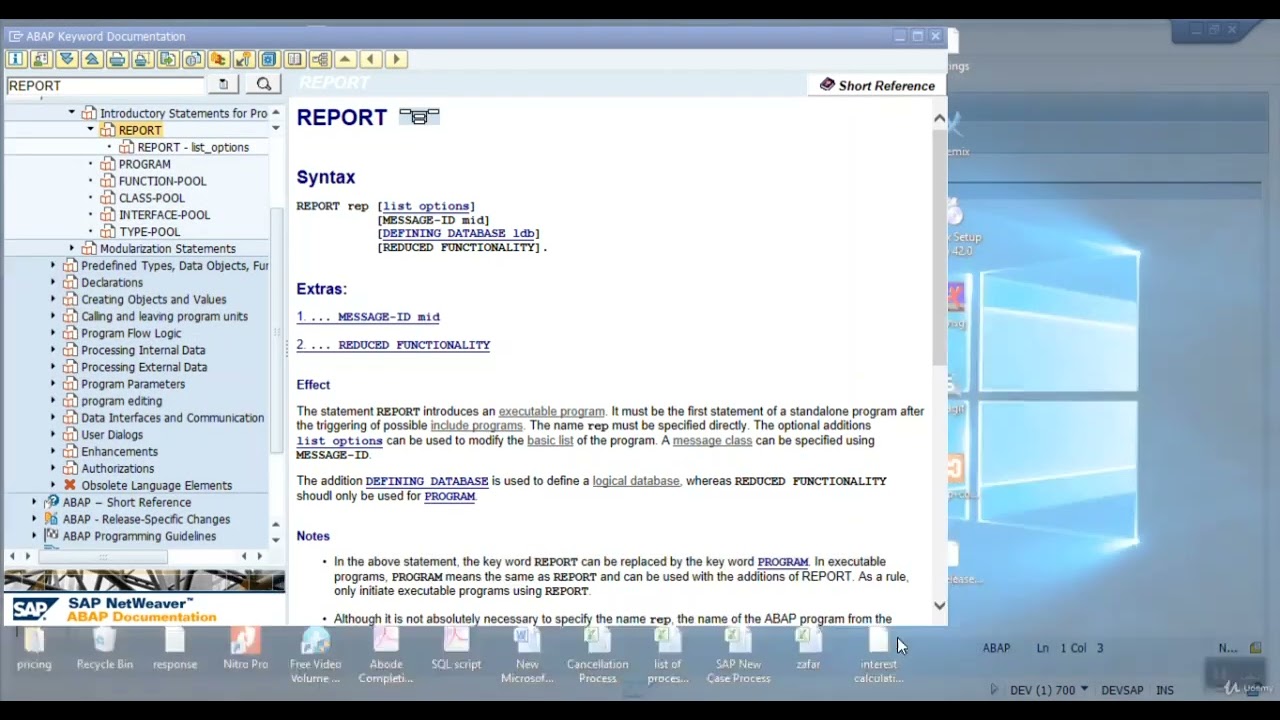Select REPORT - list_options in the tree

193,147
